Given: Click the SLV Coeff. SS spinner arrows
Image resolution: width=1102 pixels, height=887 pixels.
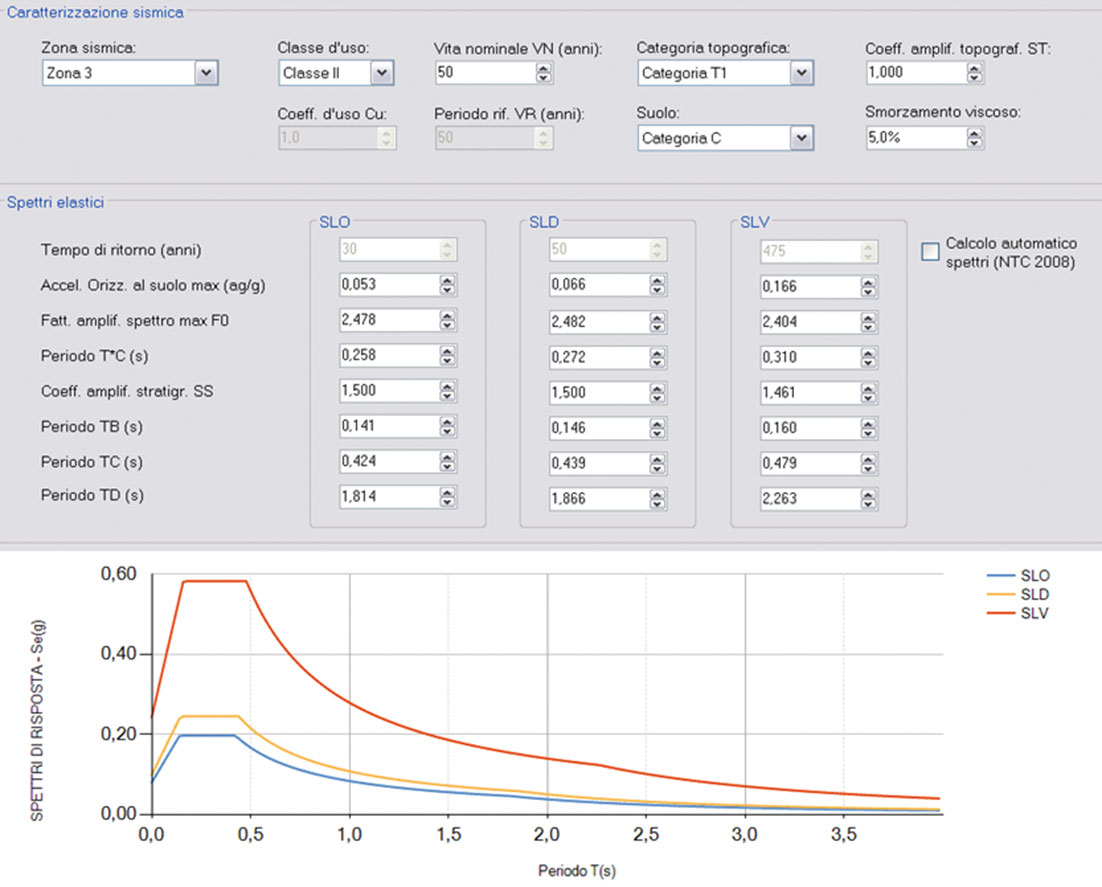Looking at the screenshot, I should click(869, 393).
